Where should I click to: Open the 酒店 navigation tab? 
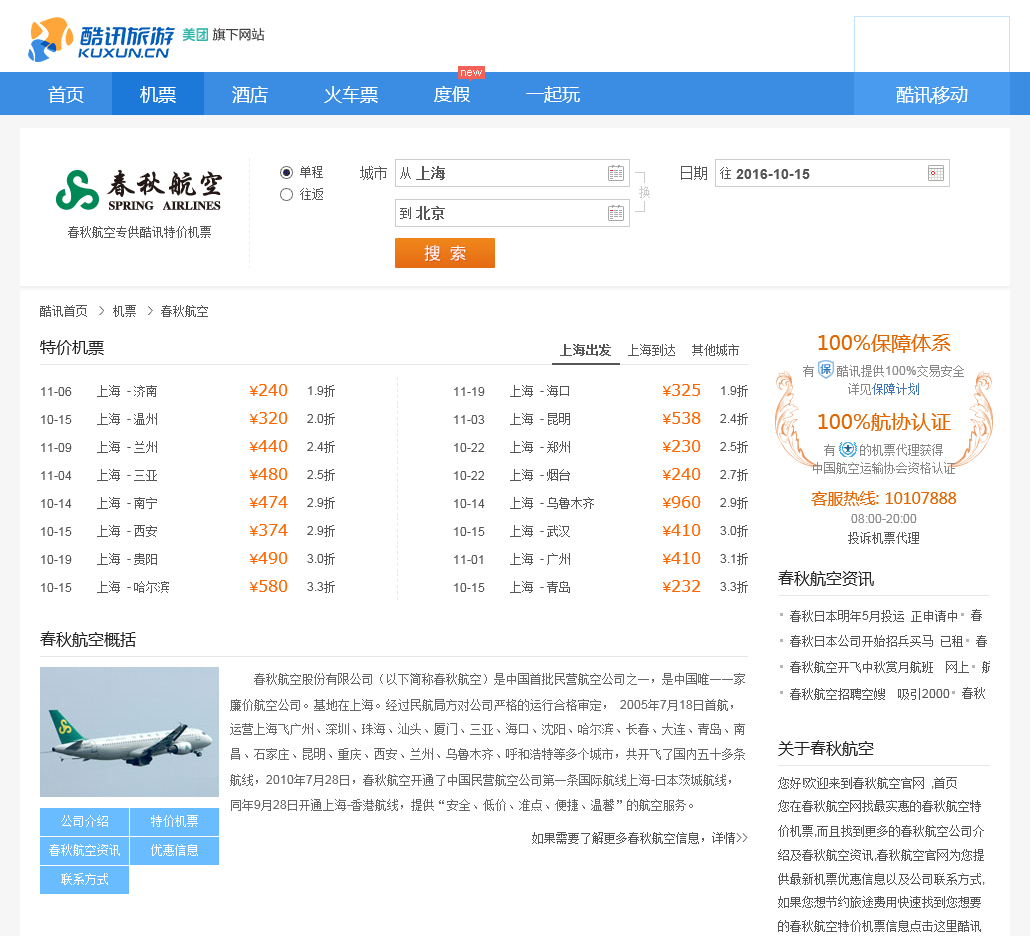(x=250, y=94)
